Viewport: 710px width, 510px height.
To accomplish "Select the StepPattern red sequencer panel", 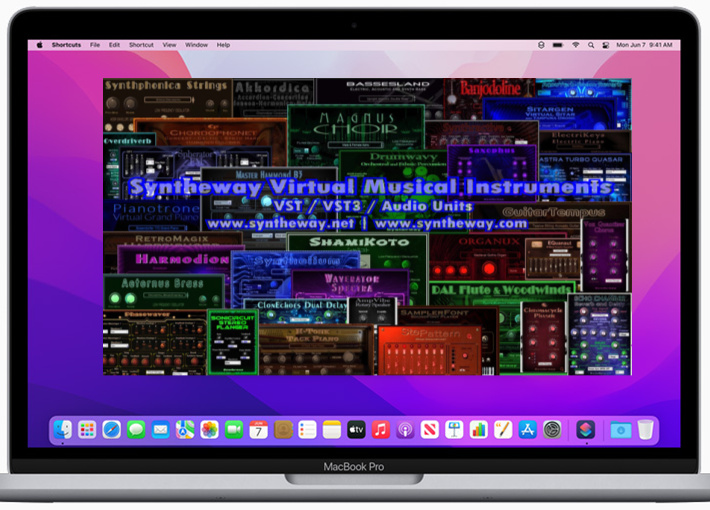I will click(x=429, y=350).
